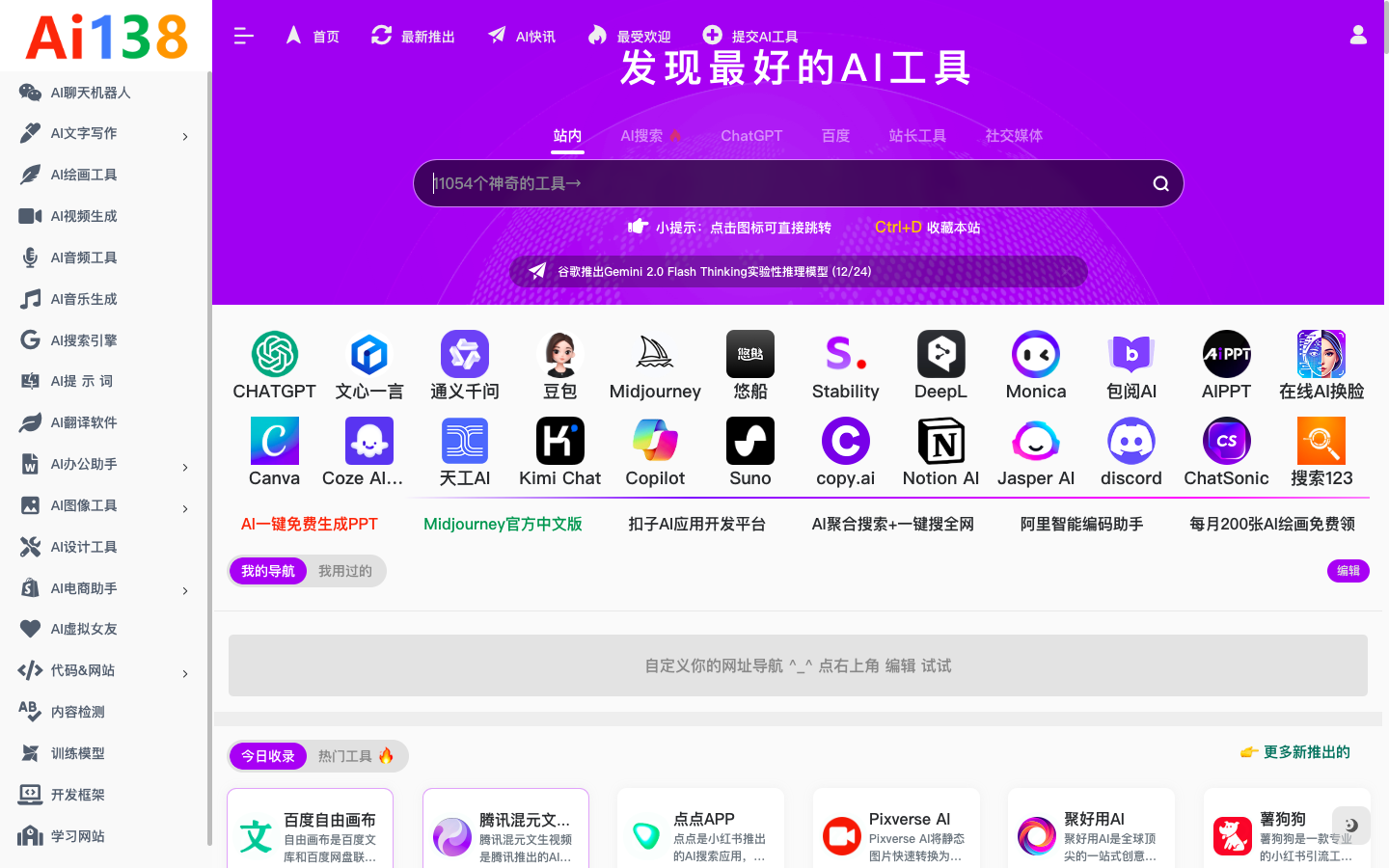The height and width of the screenshot is (868, 1389).
Task: Open the Gemini 2.0 Flash Thinking news banner
Action: (x=799, y=272)
